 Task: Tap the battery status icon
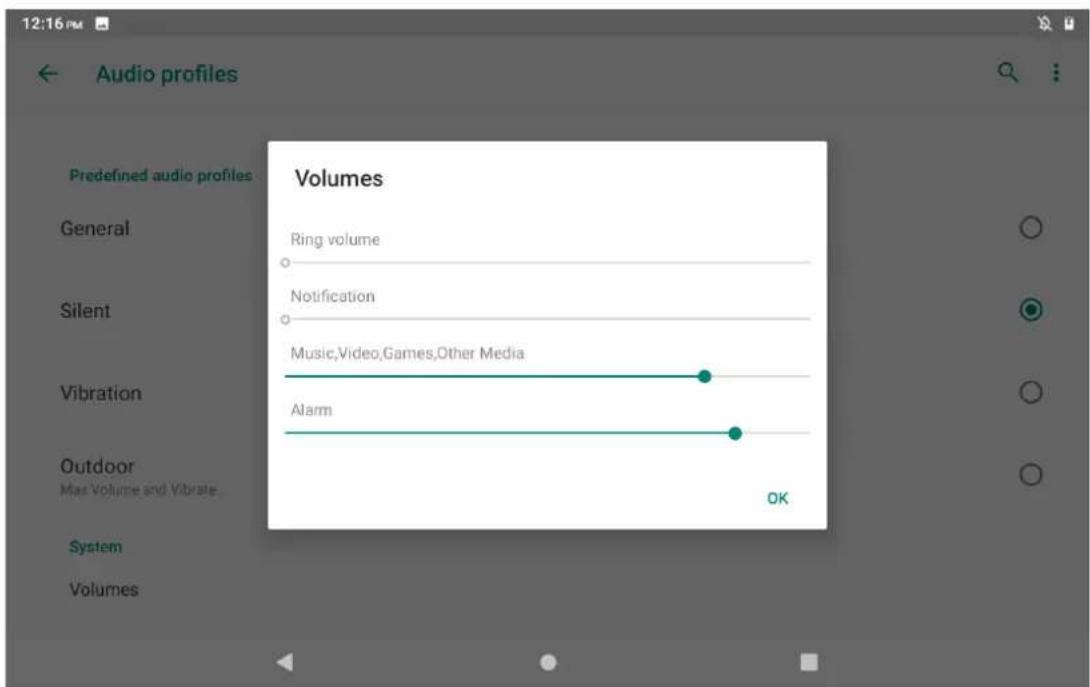(x=1069, y=24)
